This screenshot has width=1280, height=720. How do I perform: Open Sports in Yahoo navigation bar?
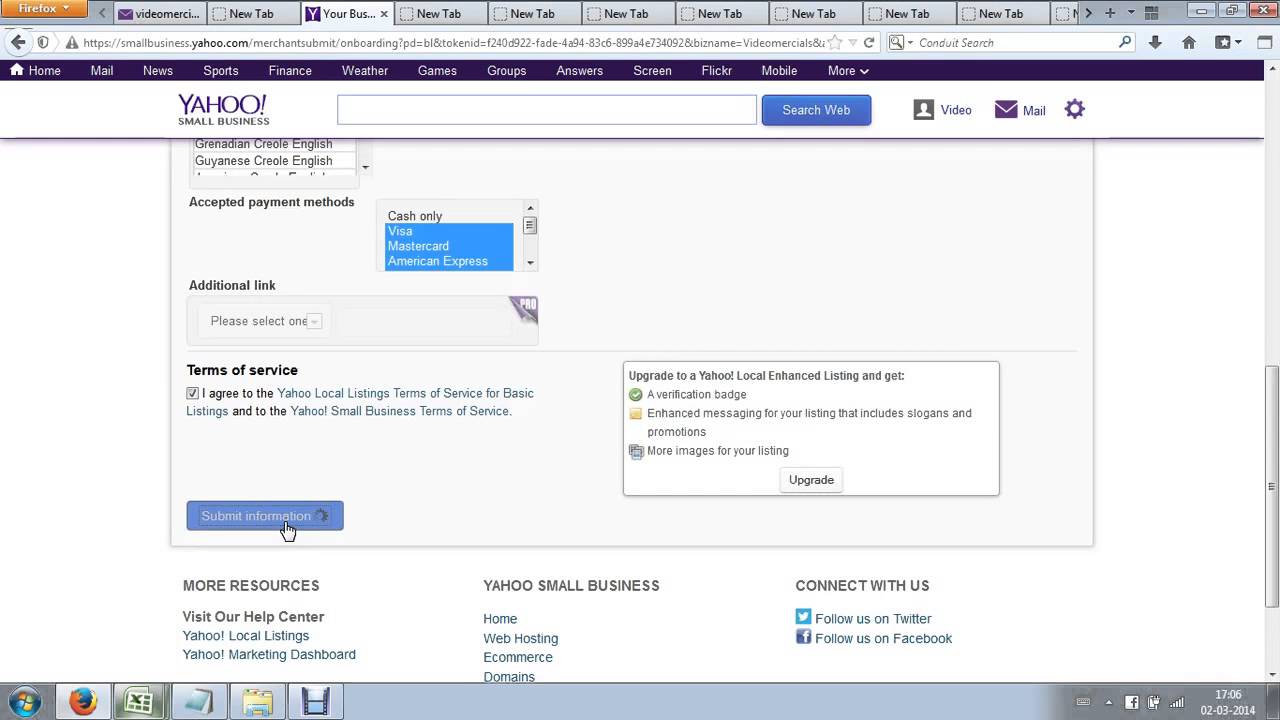[x=221, y=71]
